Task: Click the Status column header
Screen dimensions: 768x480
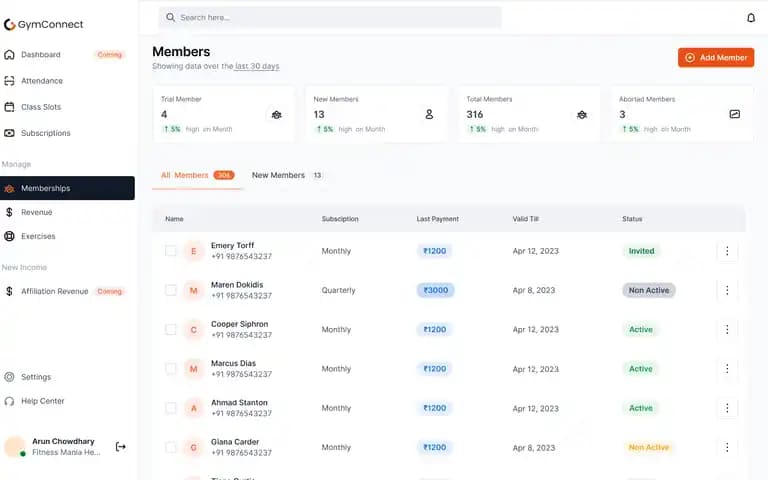Action: (632, 219)
